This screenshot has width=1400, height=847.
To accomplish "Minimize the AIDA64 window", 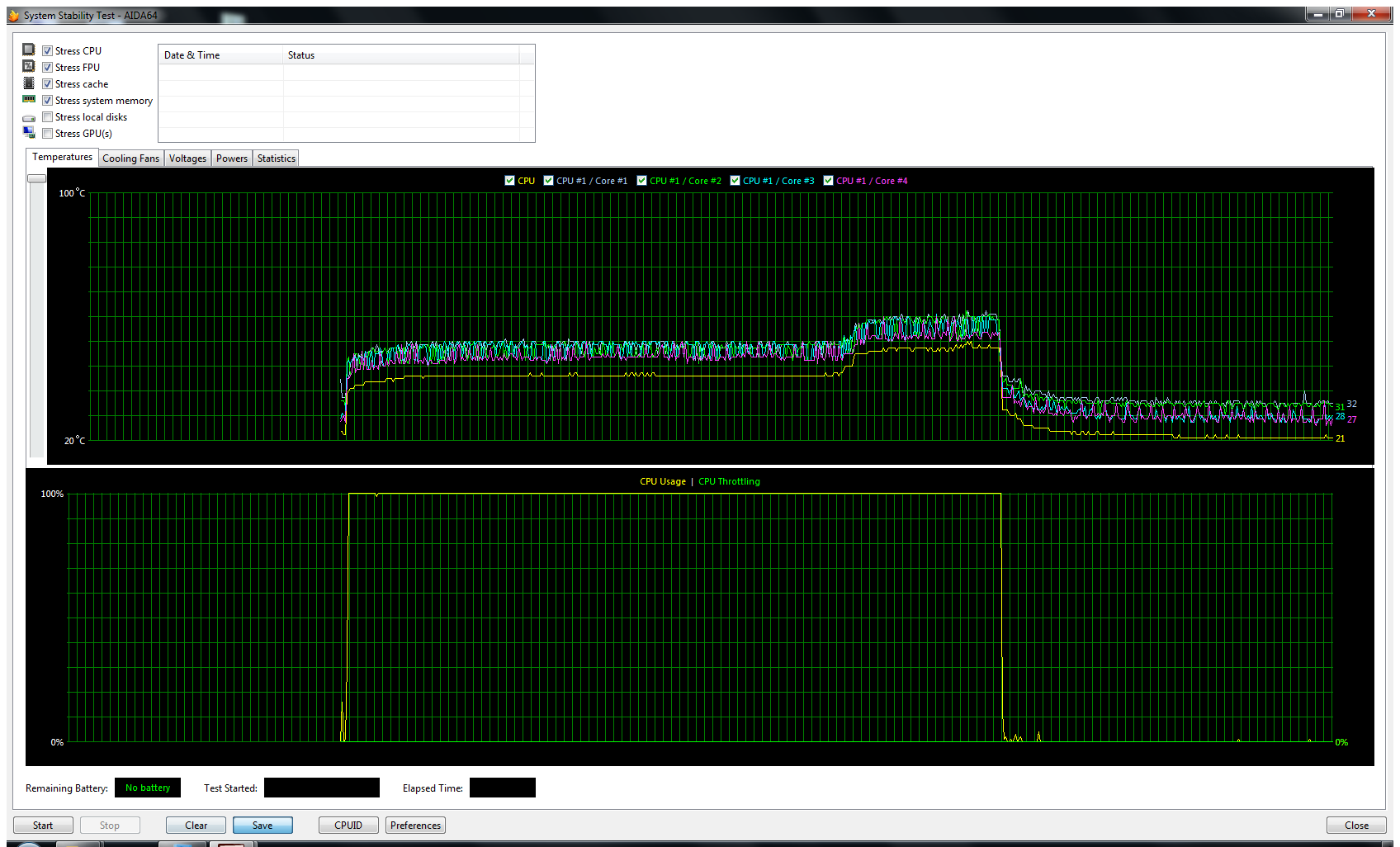I will (x=1318, y=13).
